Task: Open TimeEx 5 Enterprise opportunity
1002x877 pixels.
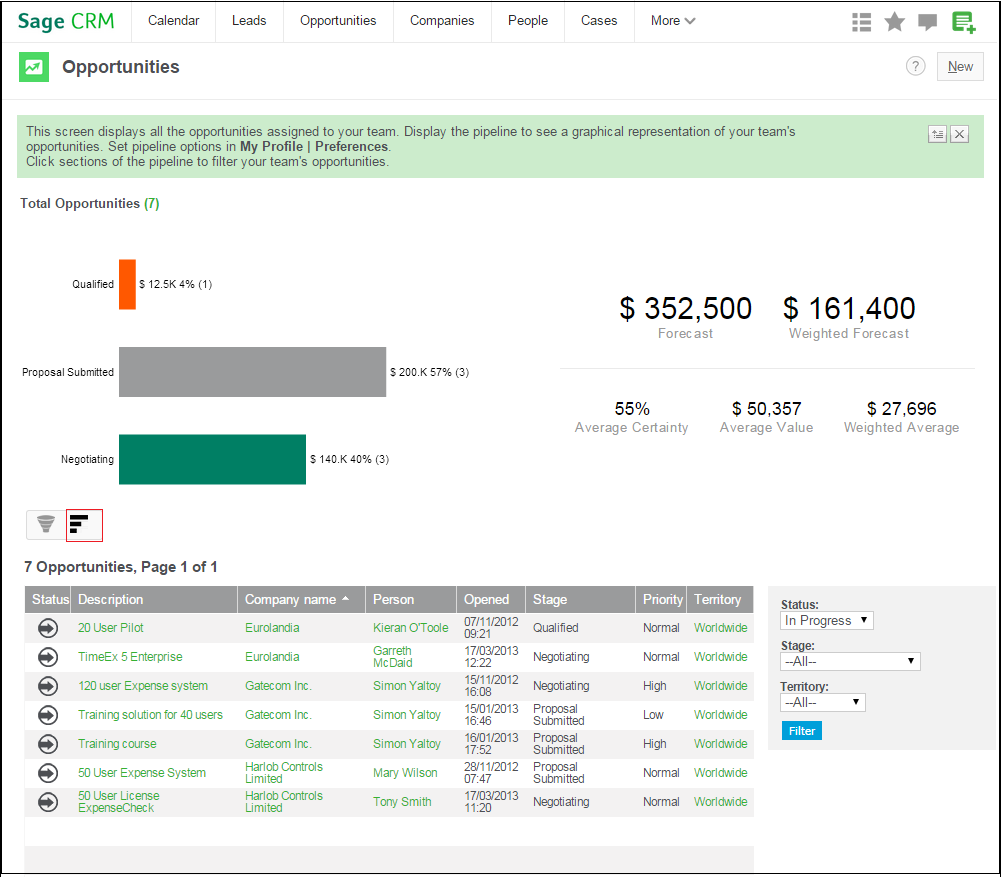Action: pyautogui.click(x=130, y=656)
